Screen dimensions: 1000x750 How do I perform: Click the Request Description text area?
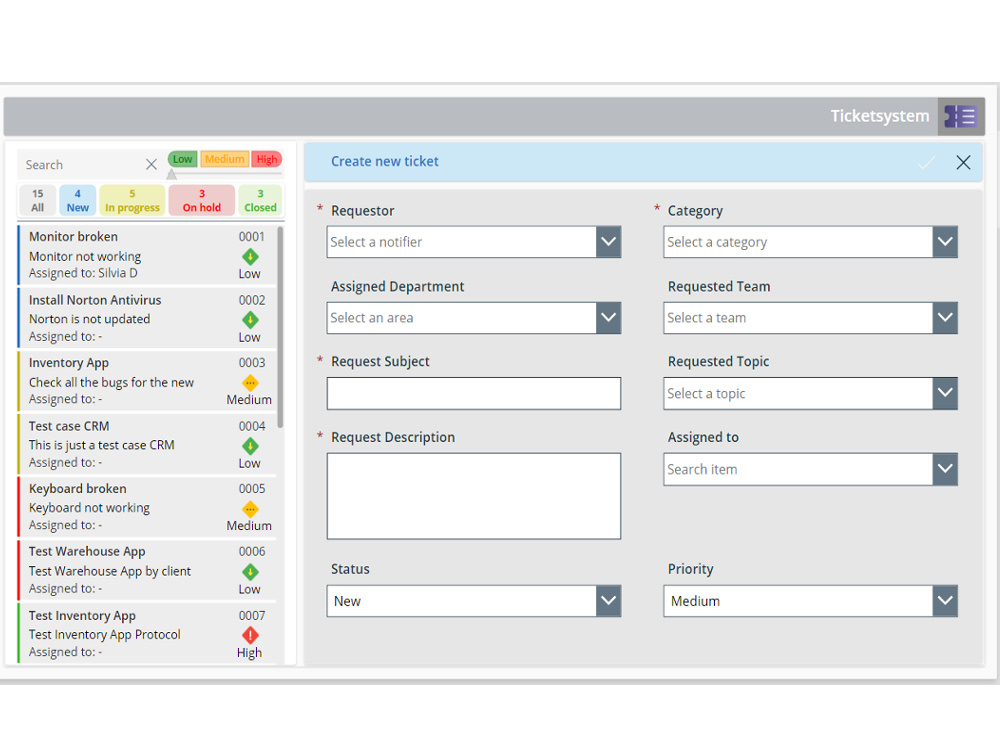[474, 496]
